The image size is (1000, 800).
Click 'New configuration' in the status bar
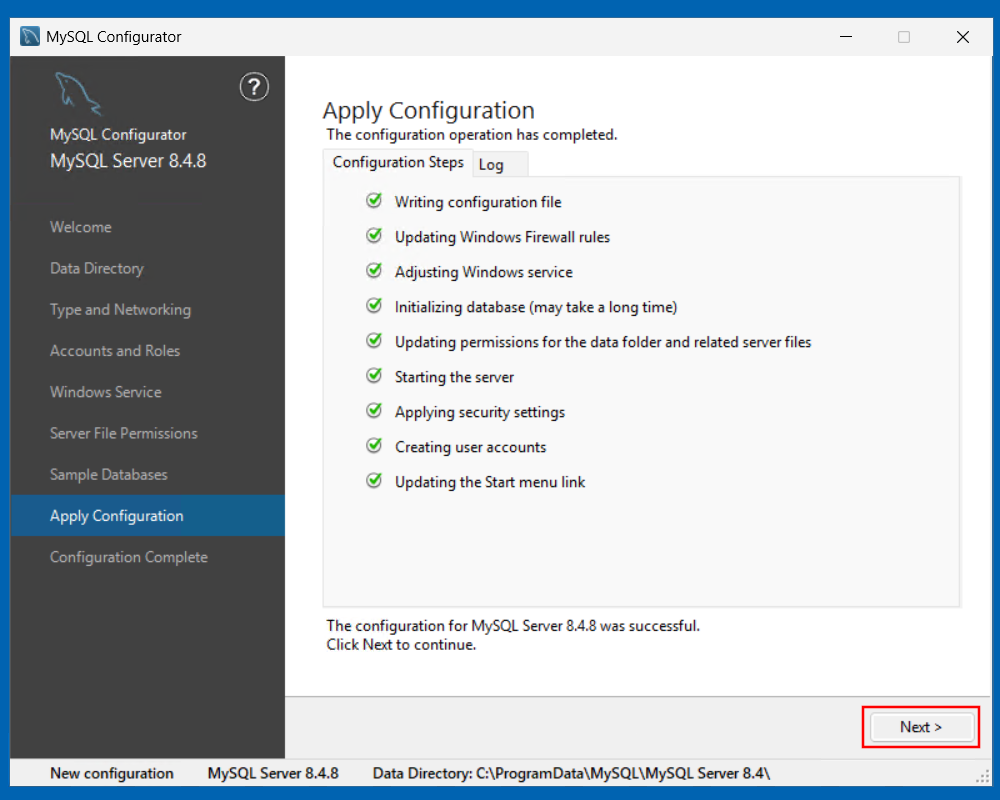pyautogui.click(x=112, y=773)
